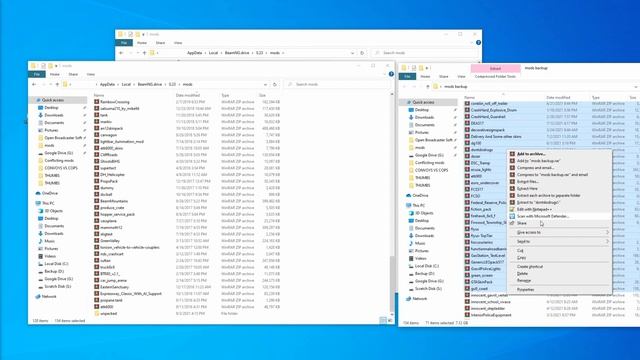This screenshot has height=360, width=640.
Task: Select the EasternSanctuary archive
Action: click(x=115, y=287)
